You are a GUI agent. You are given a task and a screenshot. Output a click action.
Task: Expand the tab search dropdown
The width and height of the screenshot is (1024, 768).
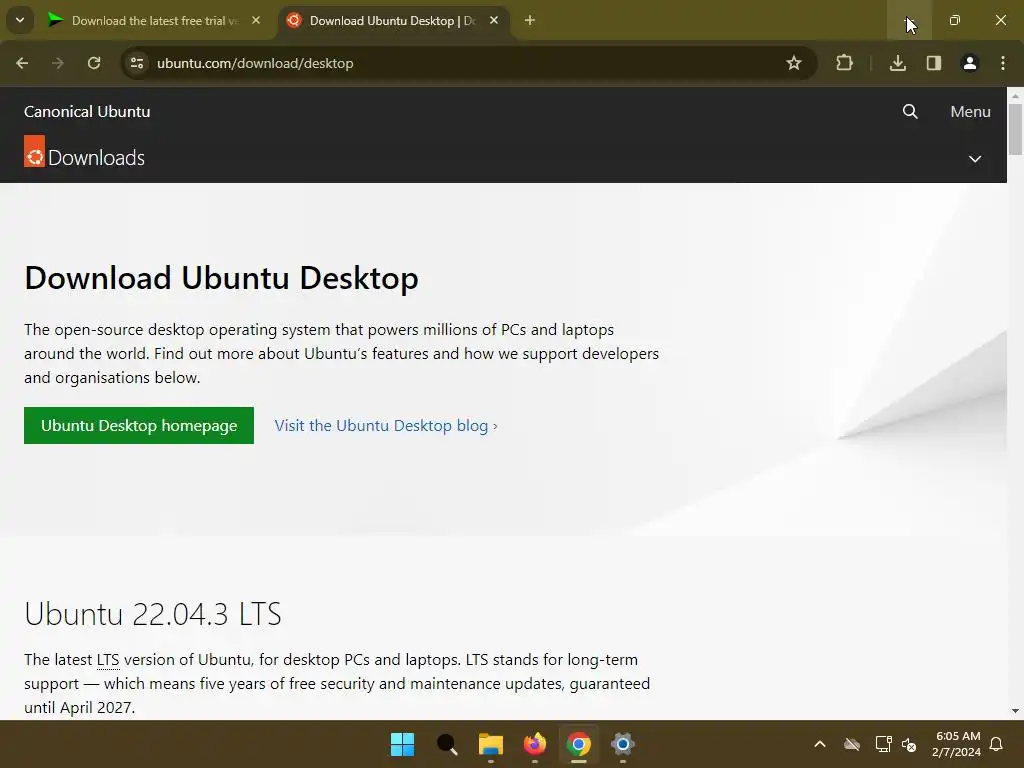pyautogui.click(x=20, y=20)
